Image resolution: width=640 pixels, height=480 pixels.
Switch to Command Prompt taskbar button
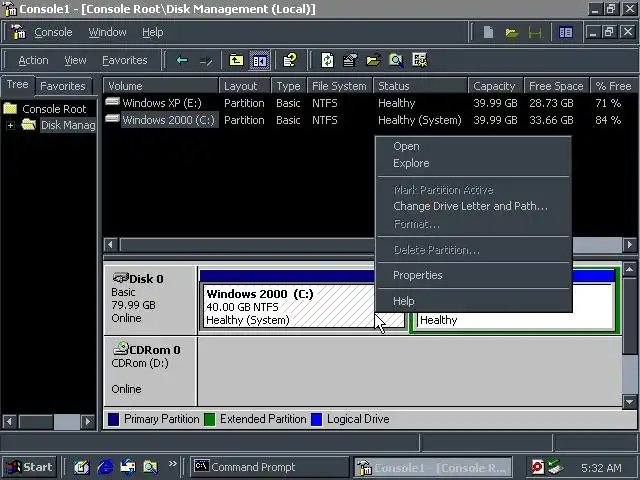click(x=269, y=467)
